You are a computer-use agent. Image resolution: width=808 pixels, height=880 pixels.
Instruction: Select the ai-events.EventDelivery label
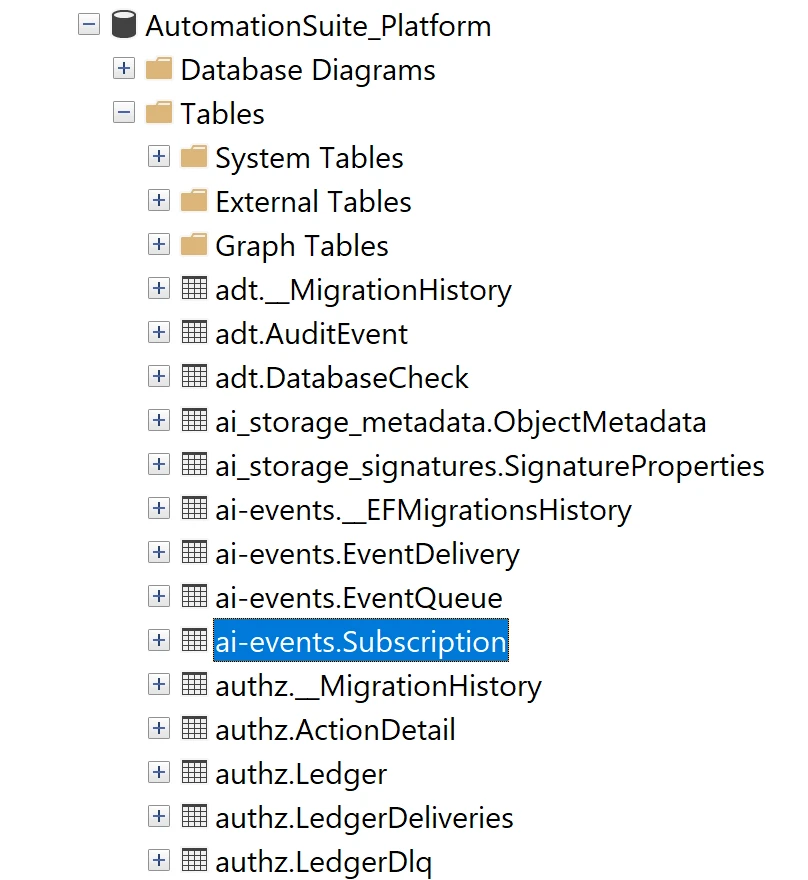tap(368, 554)
